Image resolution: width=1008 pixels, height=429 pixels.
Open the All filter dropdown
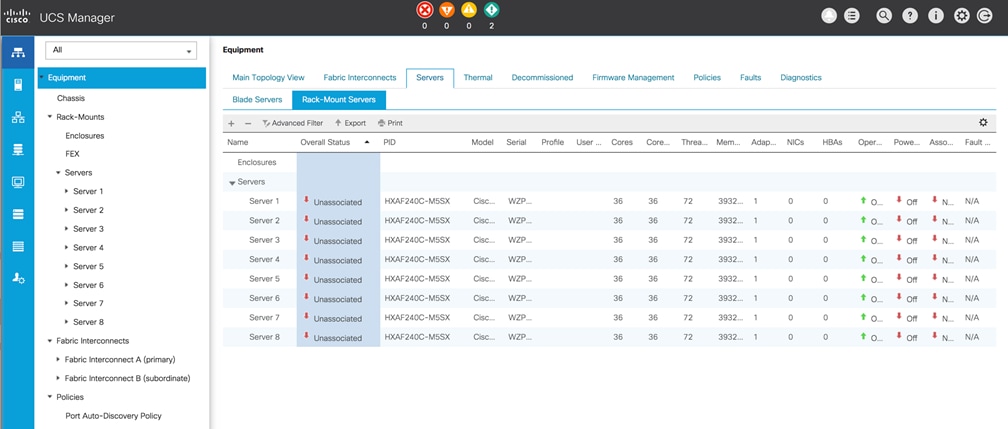(x=121, y=50)
